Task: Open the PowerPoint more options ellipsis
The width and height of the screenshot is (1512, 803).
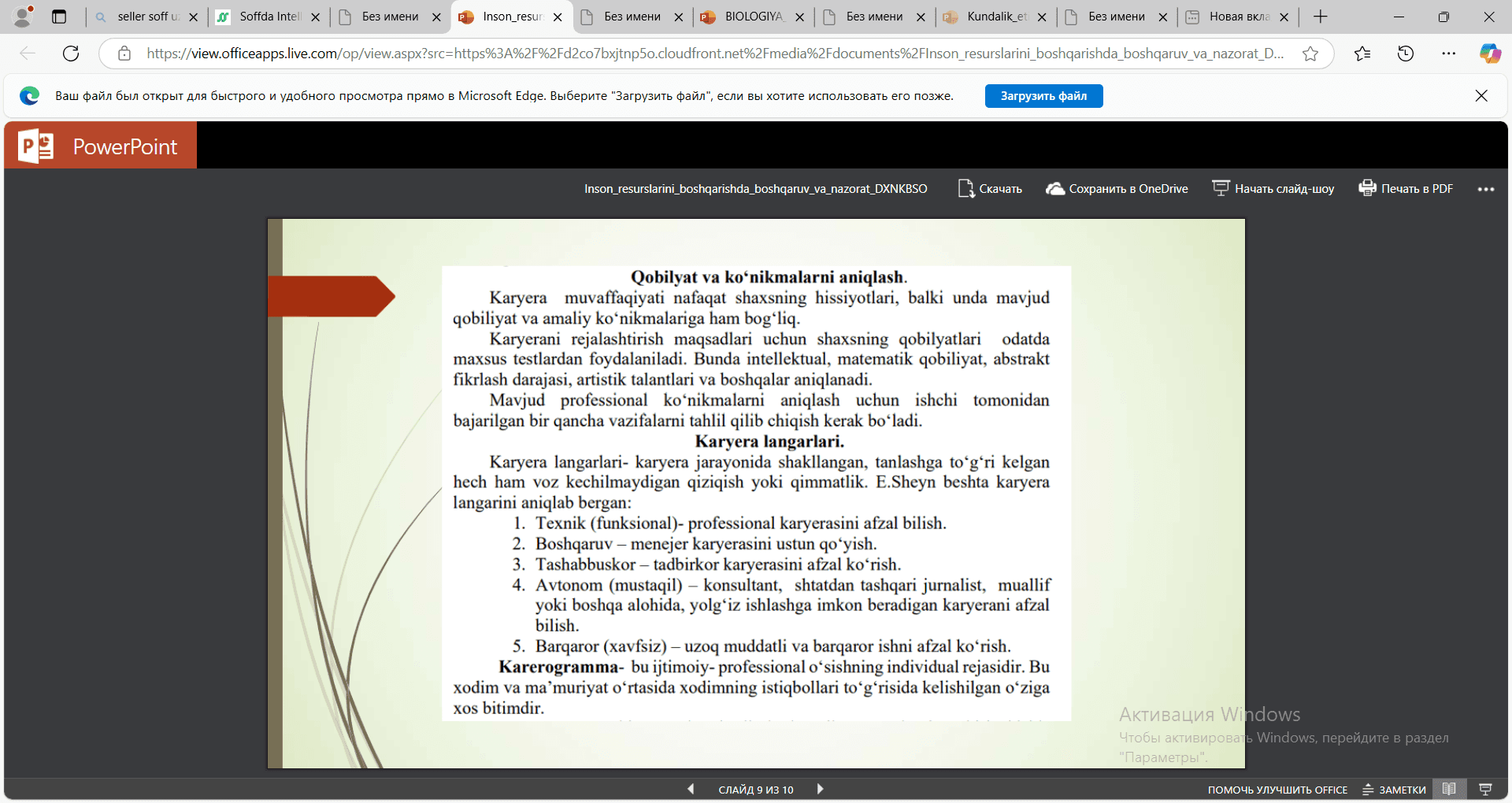Action: 1486,190
